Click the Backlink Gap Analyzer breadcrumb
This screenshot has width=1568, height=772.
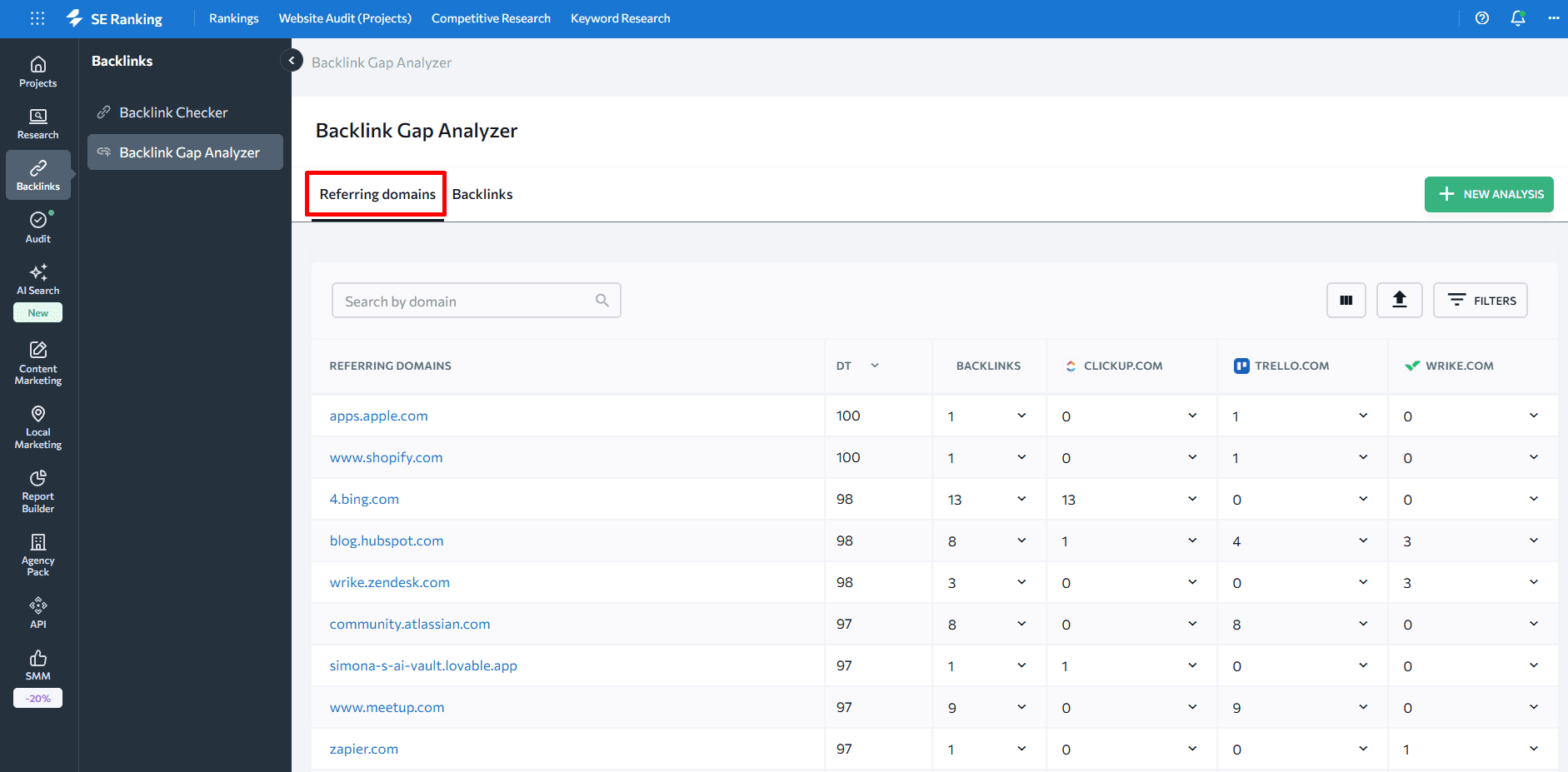[382, 62]
